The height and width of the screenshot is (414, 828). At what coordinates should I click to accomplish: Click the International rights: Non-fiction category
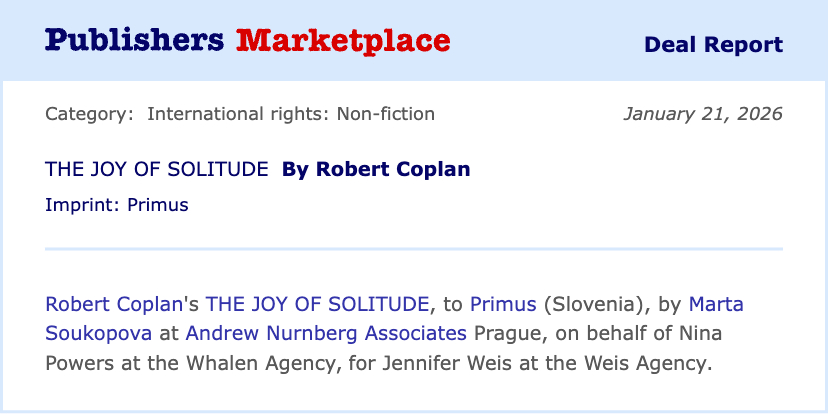(291, 114)
